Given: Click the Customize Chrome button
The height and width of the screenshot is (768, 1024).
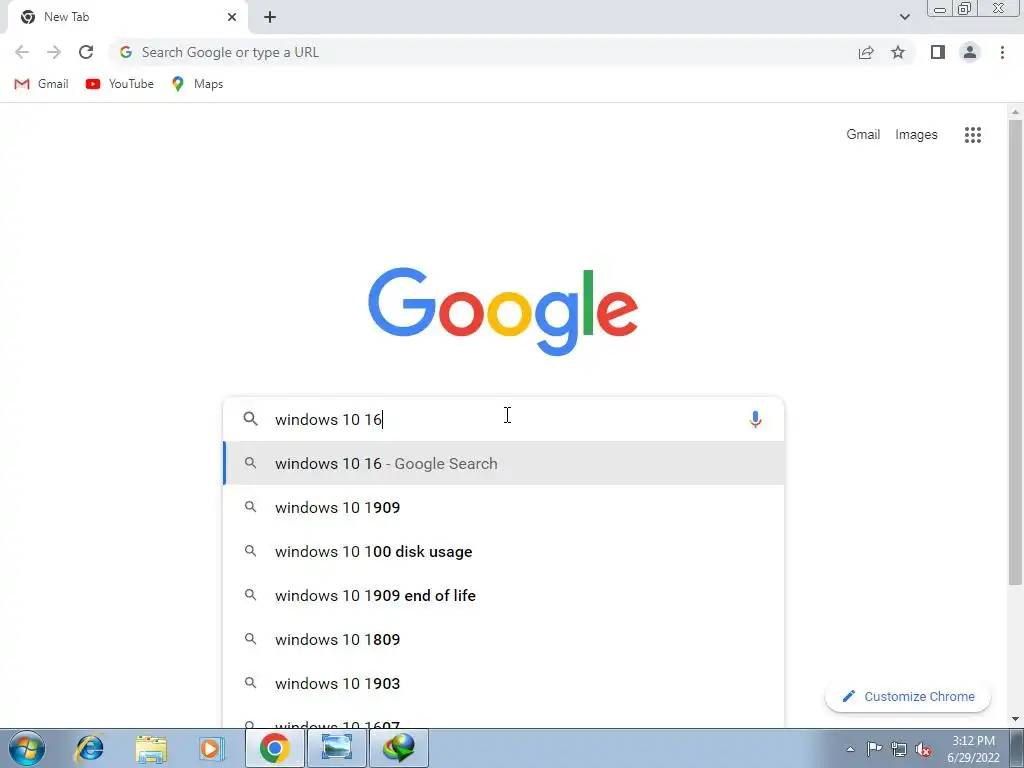Looking at the screenshot, I should [908, 696].
